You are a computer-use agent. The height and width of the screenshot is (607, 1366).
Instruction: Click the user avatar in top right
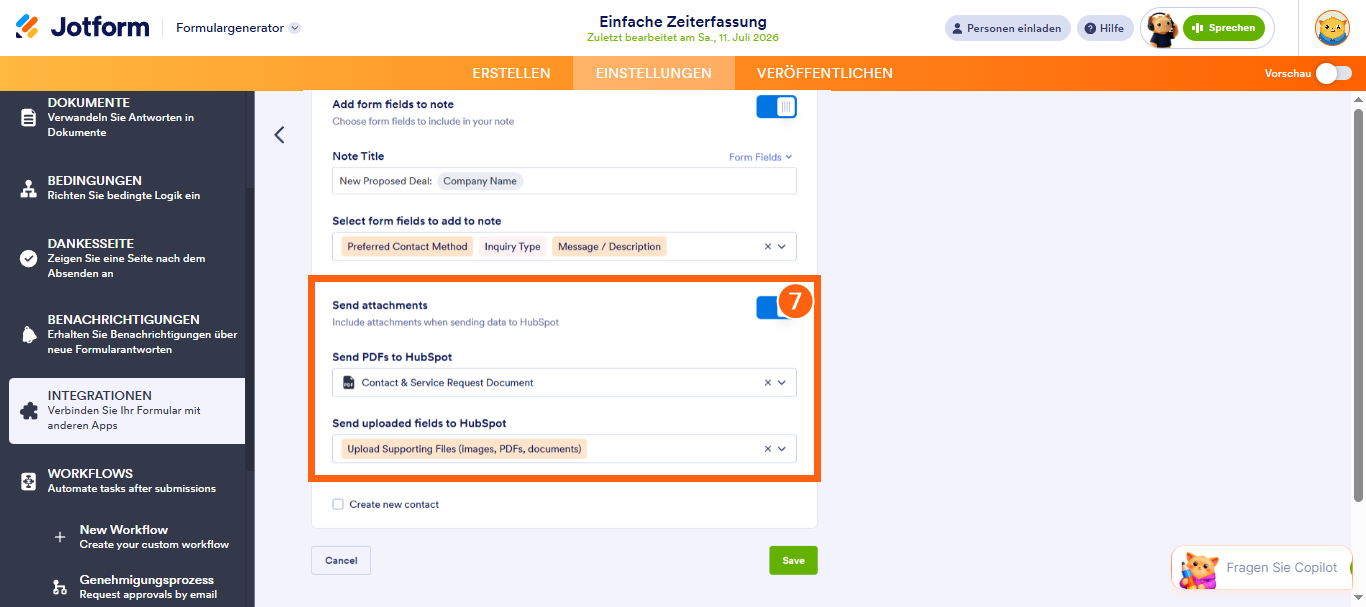tap(1332, 28)
